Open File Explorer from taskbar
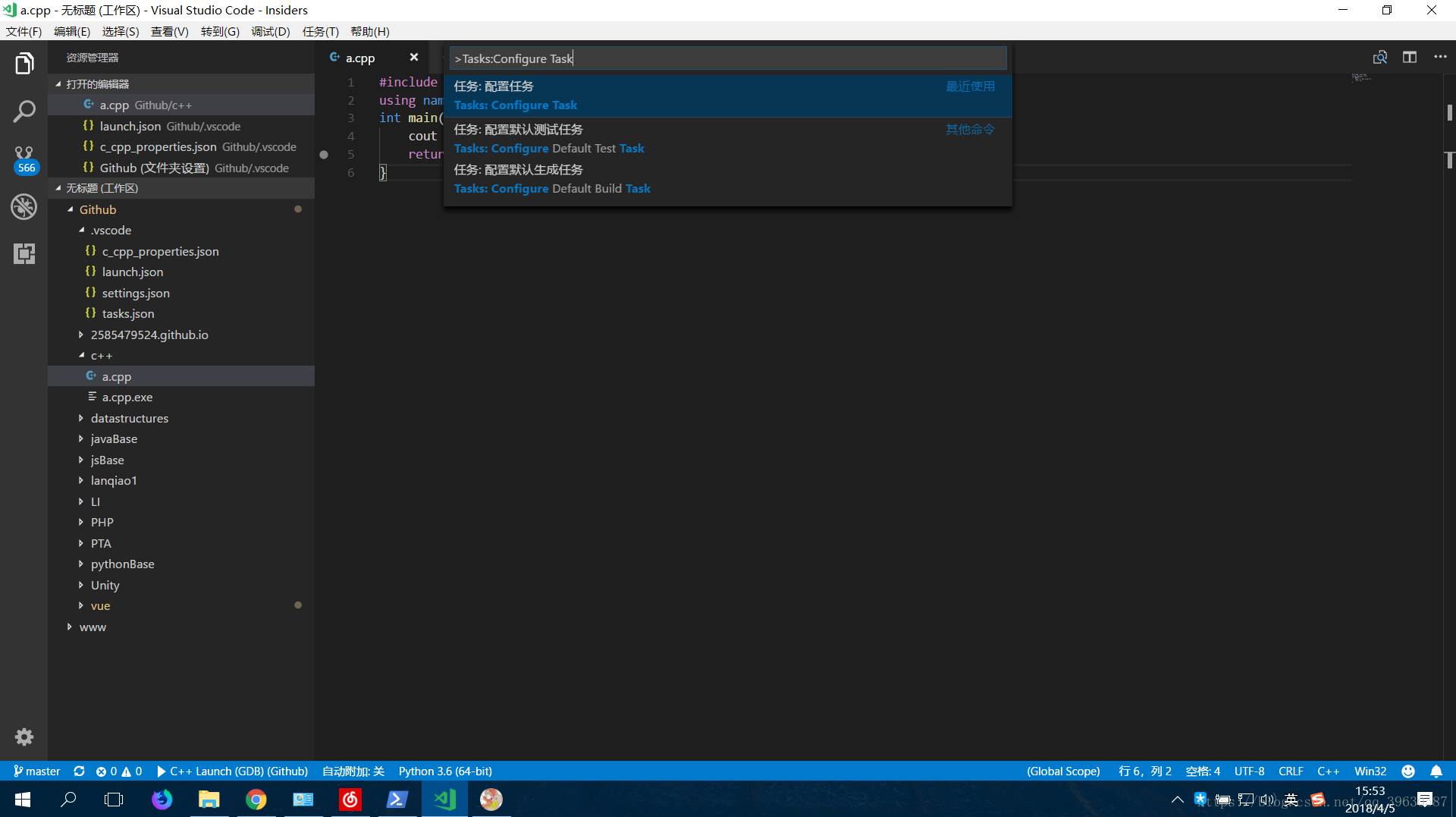Screen dimensions: 1456x817 click(x=209, y=800)
